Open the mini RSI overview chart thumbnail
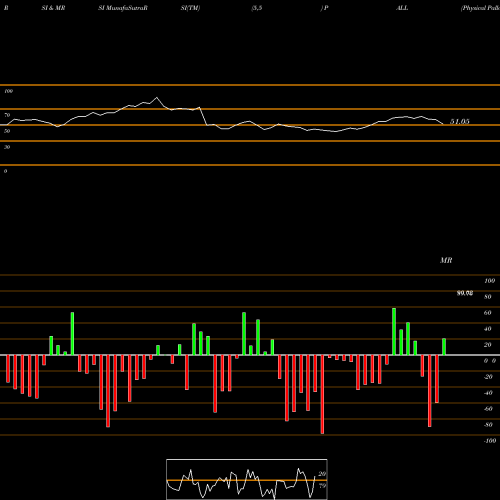 click(247, 479)
